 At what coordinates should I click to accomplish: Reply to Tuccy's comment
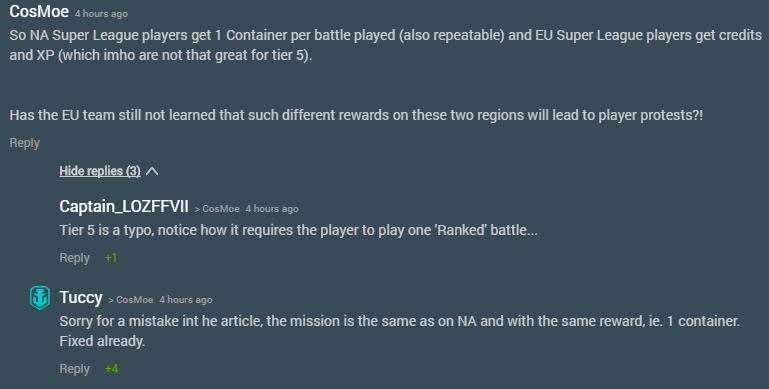(75, 368)
